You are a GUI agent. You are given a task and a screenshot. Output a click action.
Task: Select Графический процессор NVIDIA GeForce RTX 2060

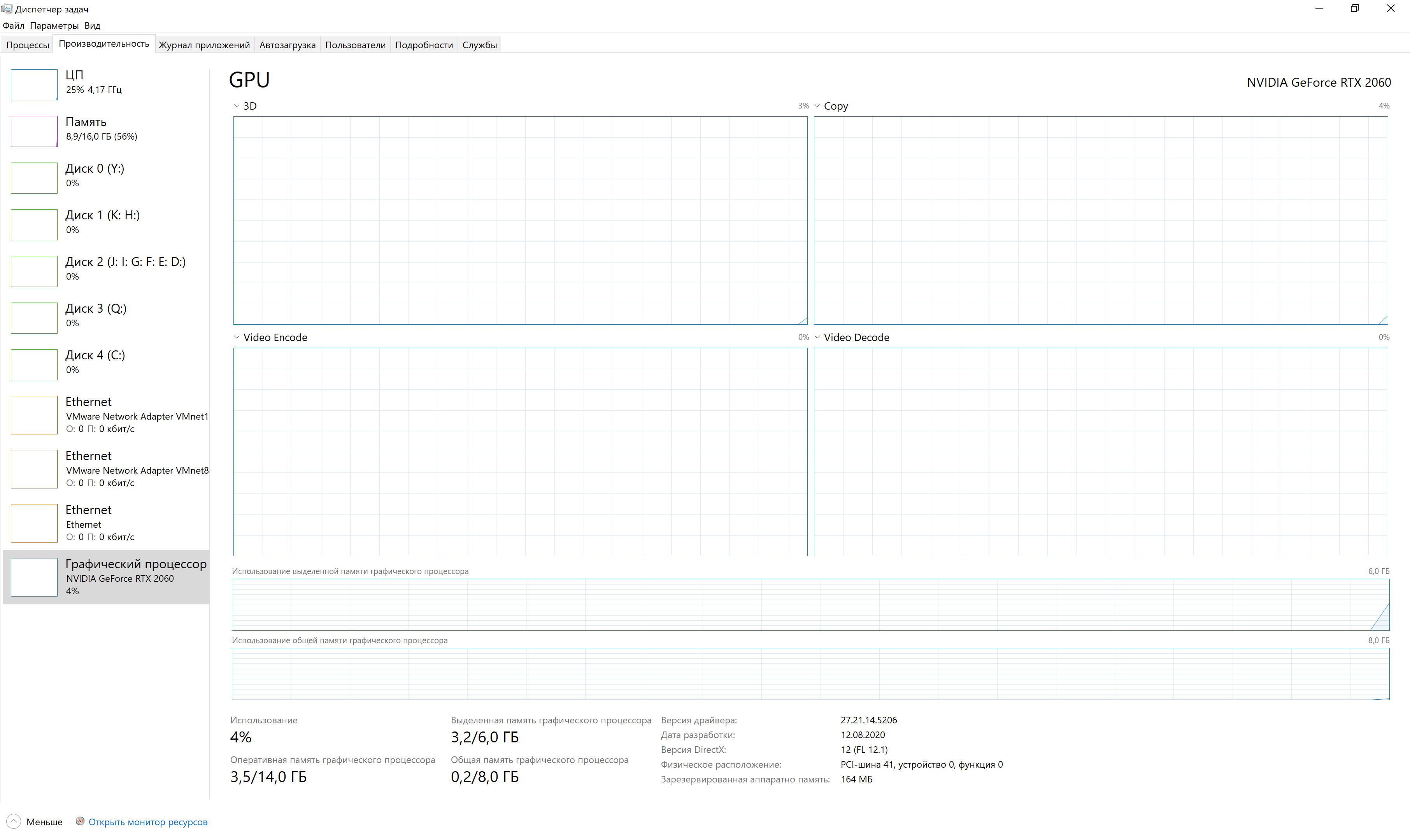click(x=107, y=577)
